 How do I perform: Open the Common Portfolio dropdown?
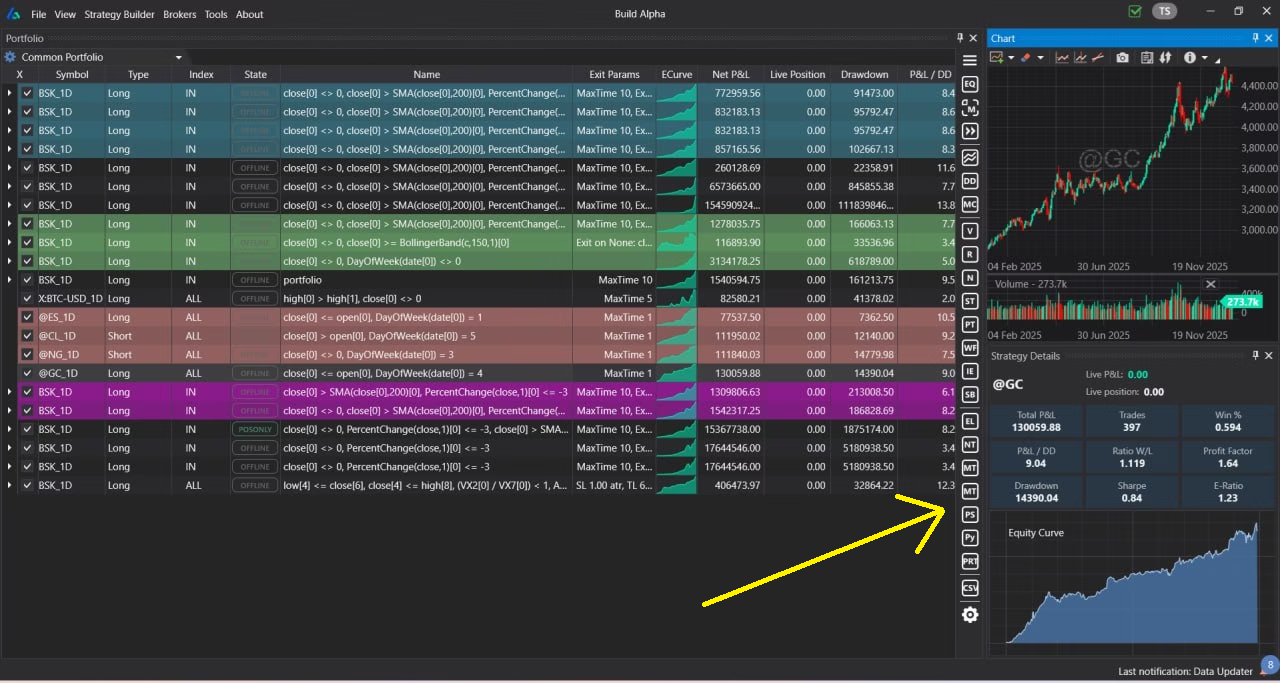click(x=178, y=57)
